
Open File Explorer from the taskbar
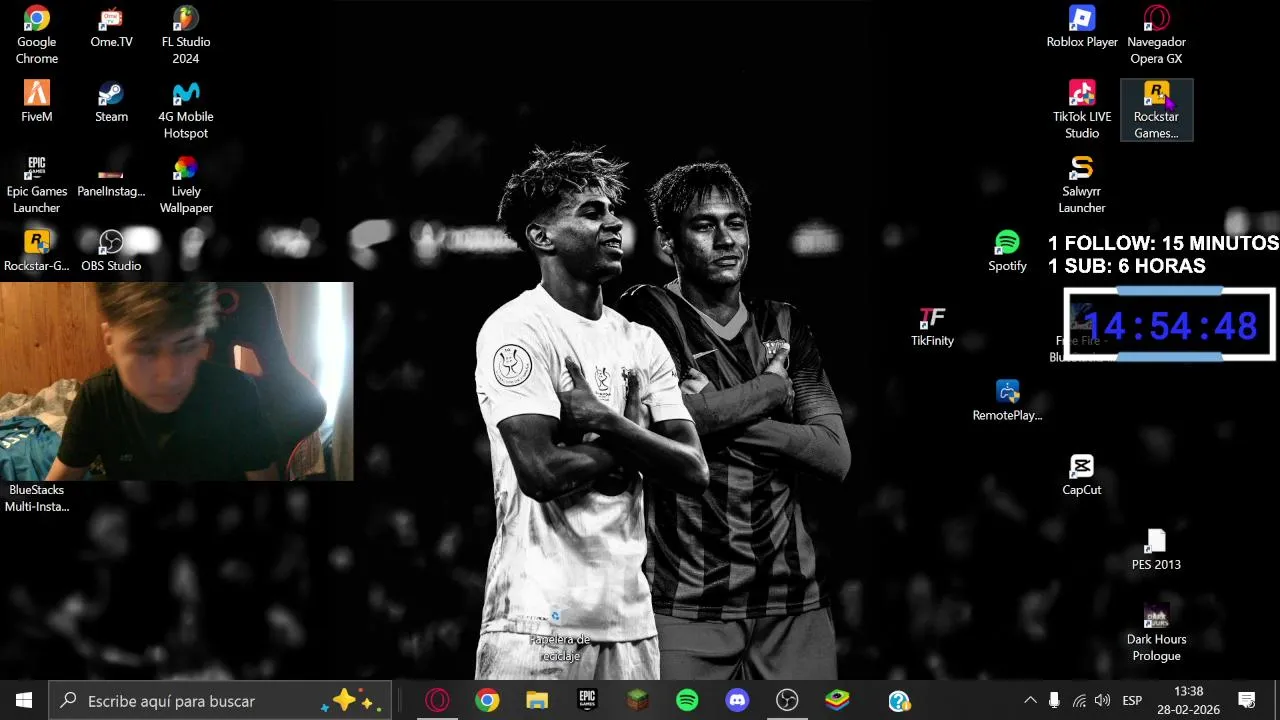click(x=537, y=701)
